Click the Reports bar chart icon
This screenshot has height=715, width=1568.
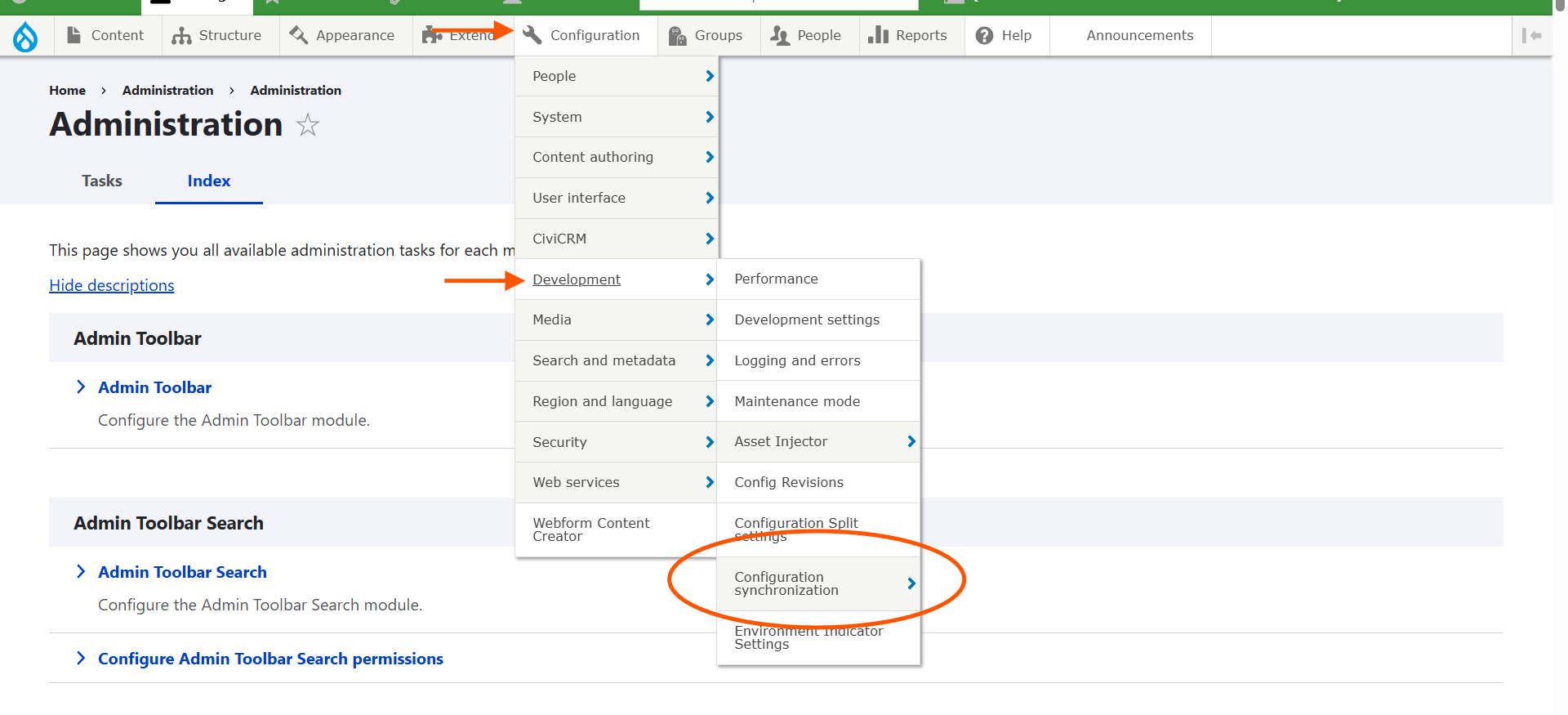pos(878,35)
